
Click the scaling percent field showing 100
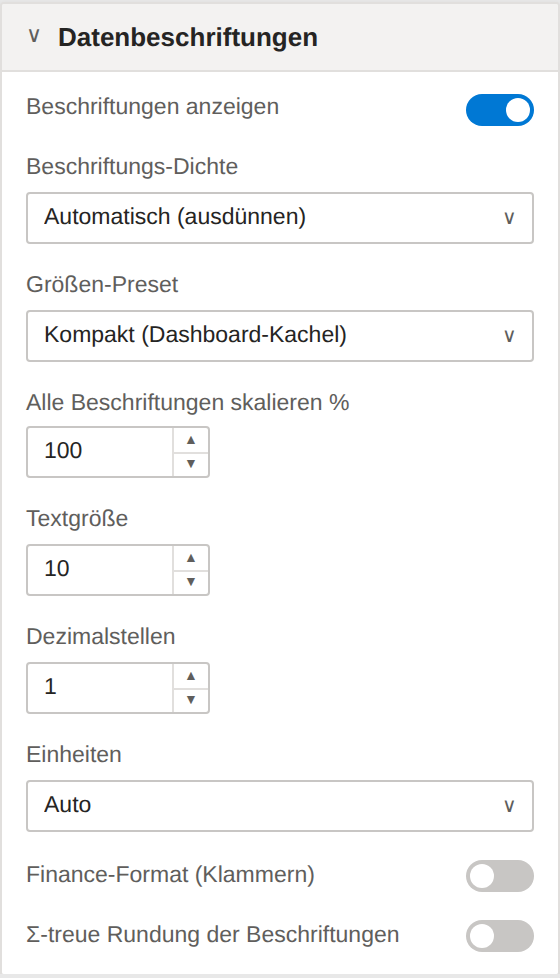[100, 452]
